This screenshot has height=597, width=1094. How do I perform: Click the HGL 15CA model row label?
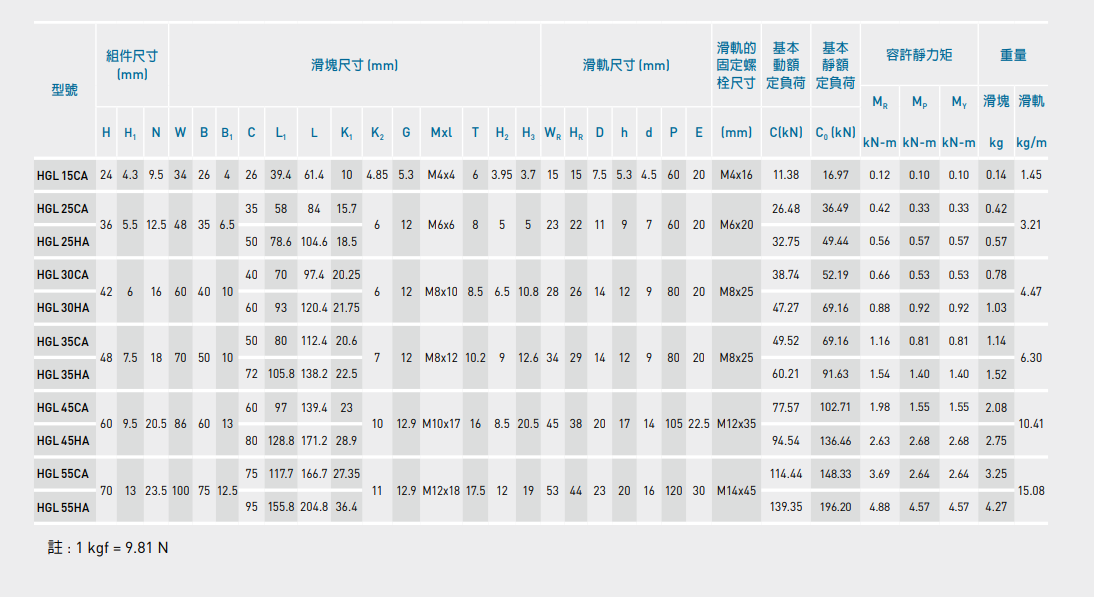click(63, 176)
